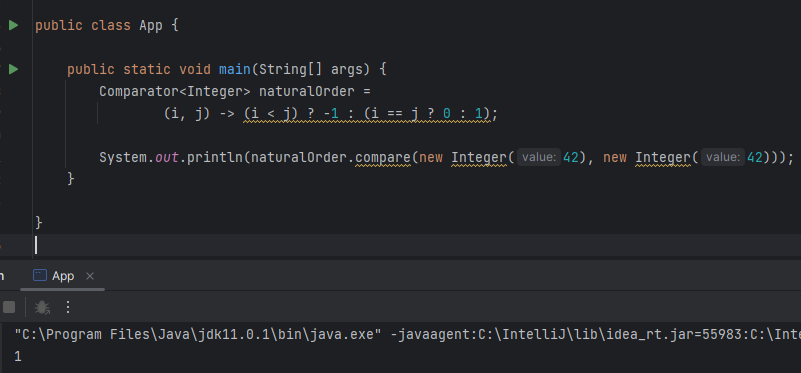
Task: Click the 'main' method name
Action: click(235, 69)
